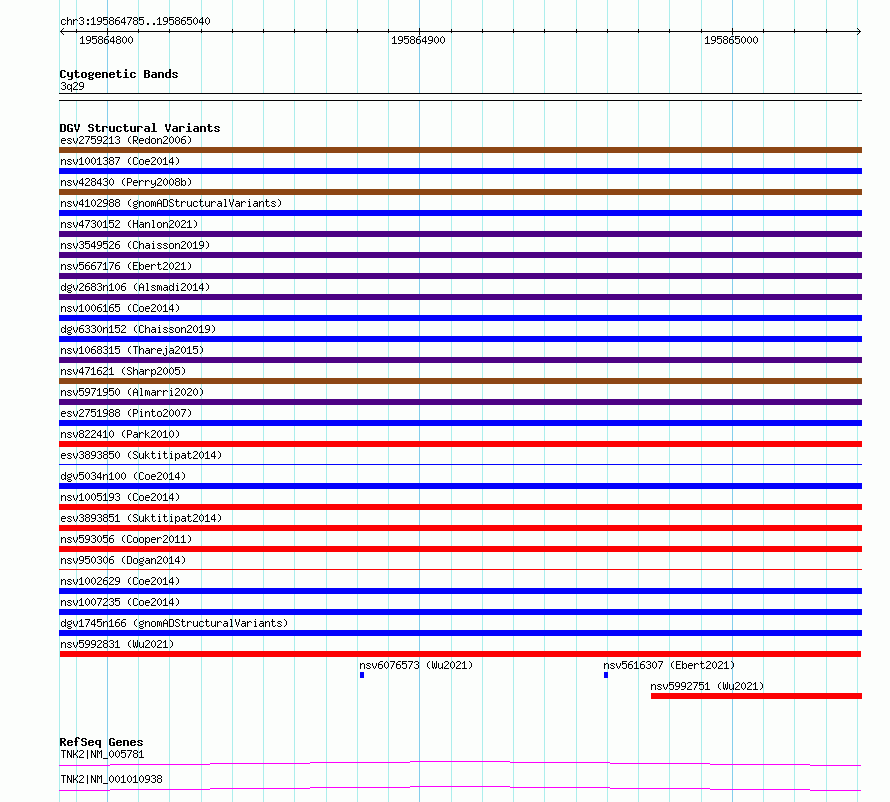Click the brown esv2759213 variant bar

[460, 150]
